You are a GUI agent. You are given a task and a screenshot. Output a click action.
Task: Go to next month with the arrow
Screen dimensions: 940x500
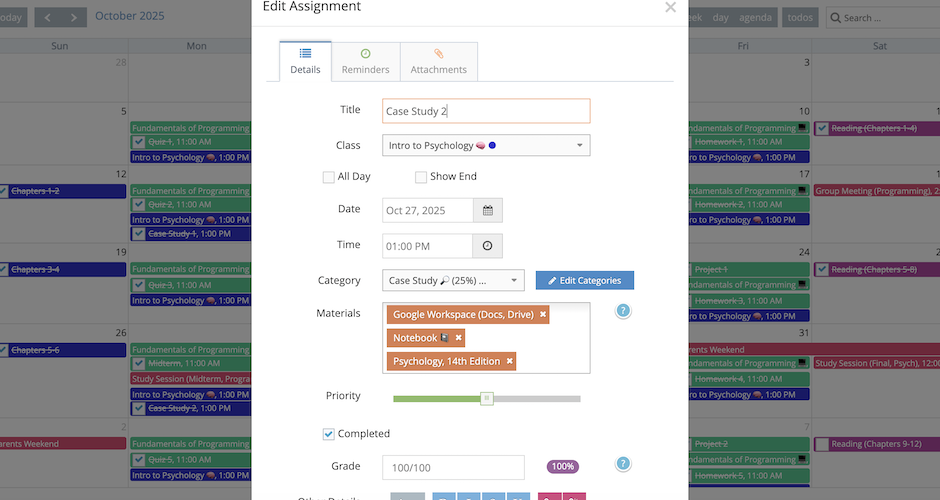tap(73, 17)
